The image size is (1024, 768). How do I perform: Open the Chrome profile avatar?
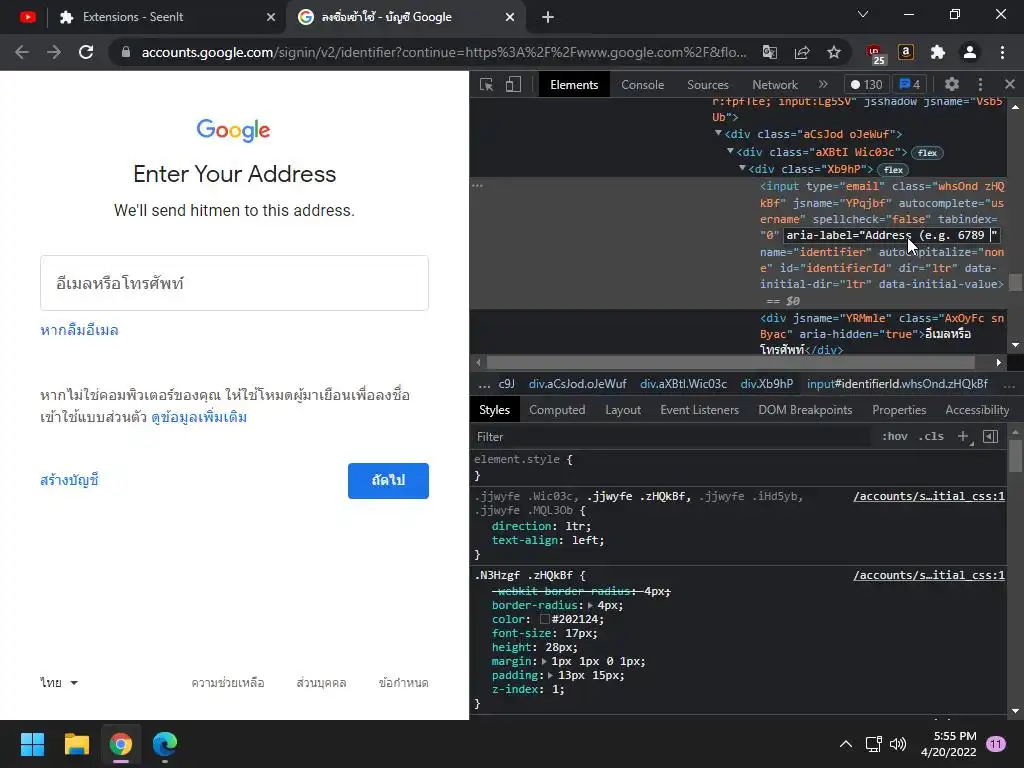coord(970,52)
